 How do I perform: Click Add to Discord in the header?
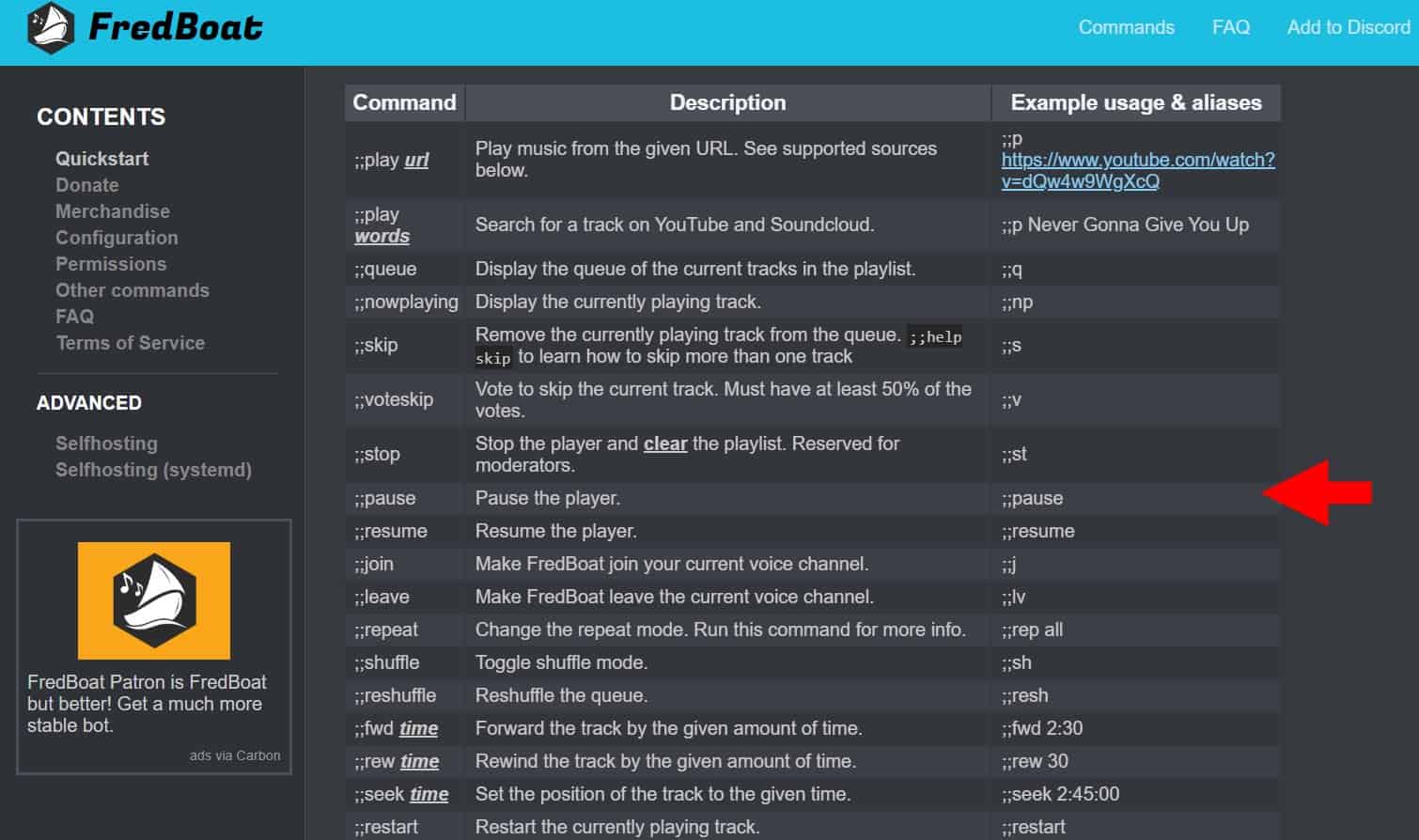click(1349, 27)
